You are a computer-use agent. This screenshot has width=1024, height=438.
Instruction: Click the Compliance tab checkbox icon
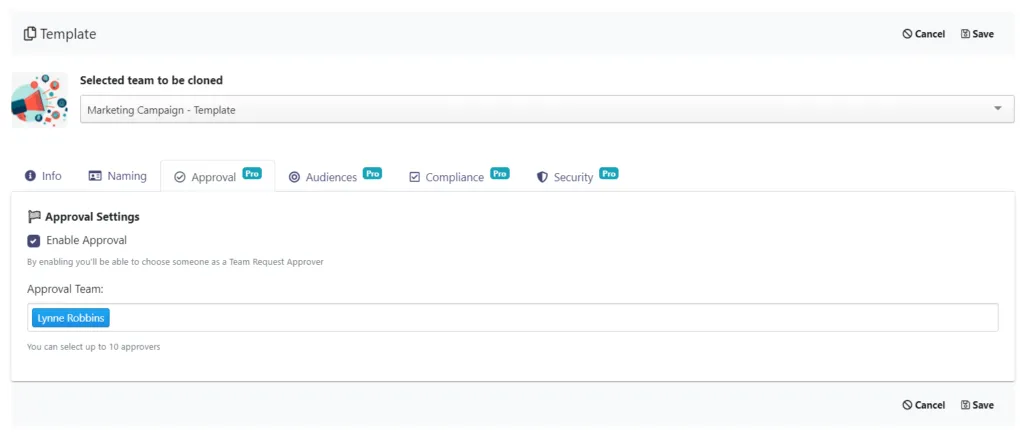pyautogui.click(x=414, y=177)
